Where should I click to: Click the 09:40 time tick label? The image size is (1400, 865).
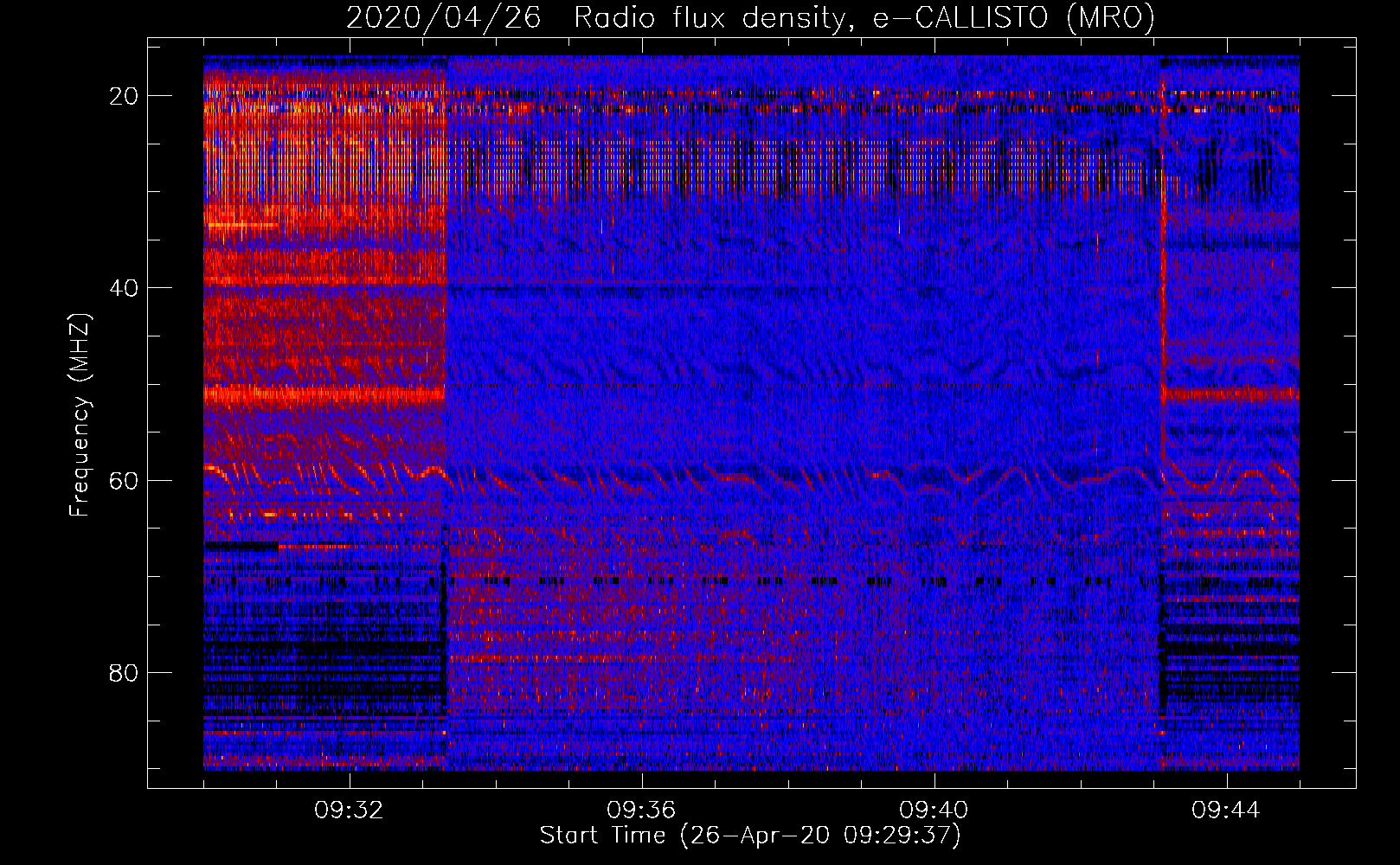pos(934,811)
